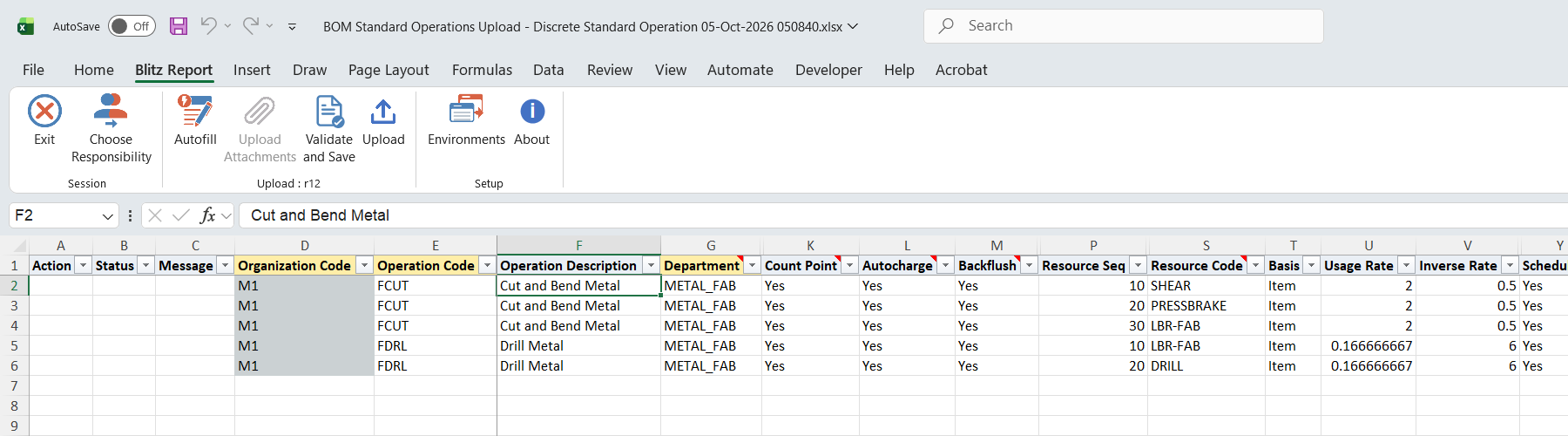Run the Autofill tool

click(x=195, y=120)
